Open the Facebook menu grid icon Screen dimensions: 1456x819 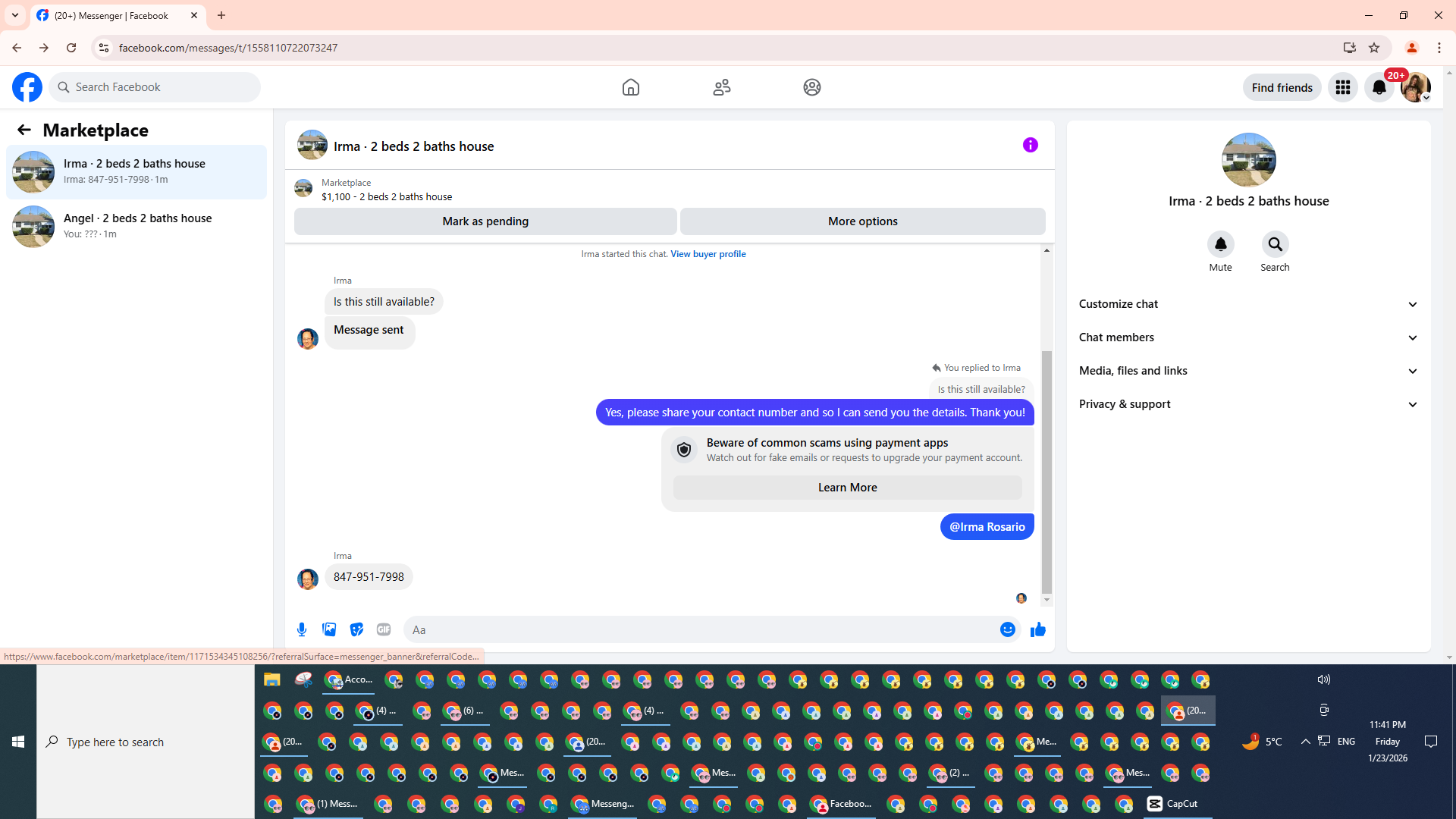pyautogui.click(x=1342, y=87)
